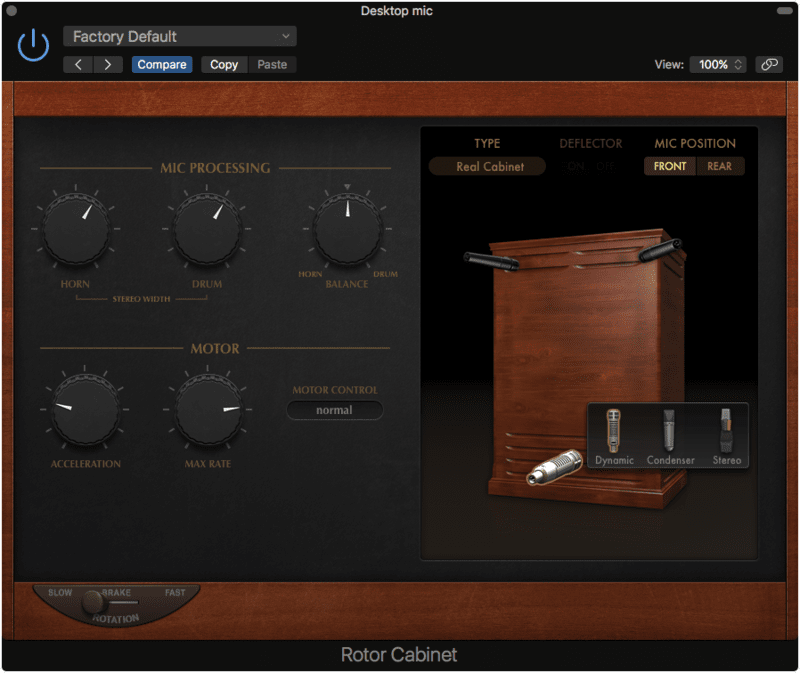Image resolution: width=800 pixels, height=673 pixels.
Task: Open the Real Cabinet type menu
Action: (488, 166)
